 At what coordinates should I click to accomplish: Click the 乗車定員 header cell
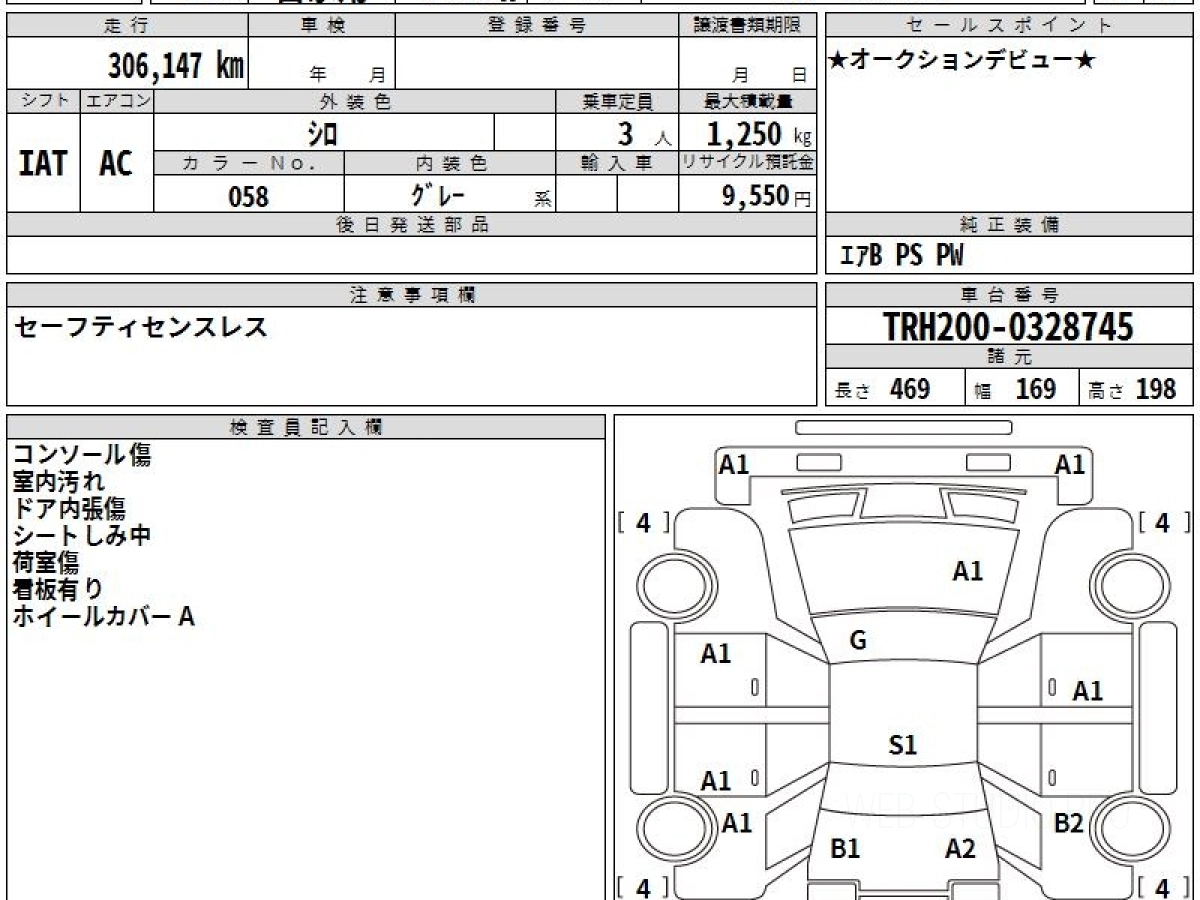click(617, 101)
